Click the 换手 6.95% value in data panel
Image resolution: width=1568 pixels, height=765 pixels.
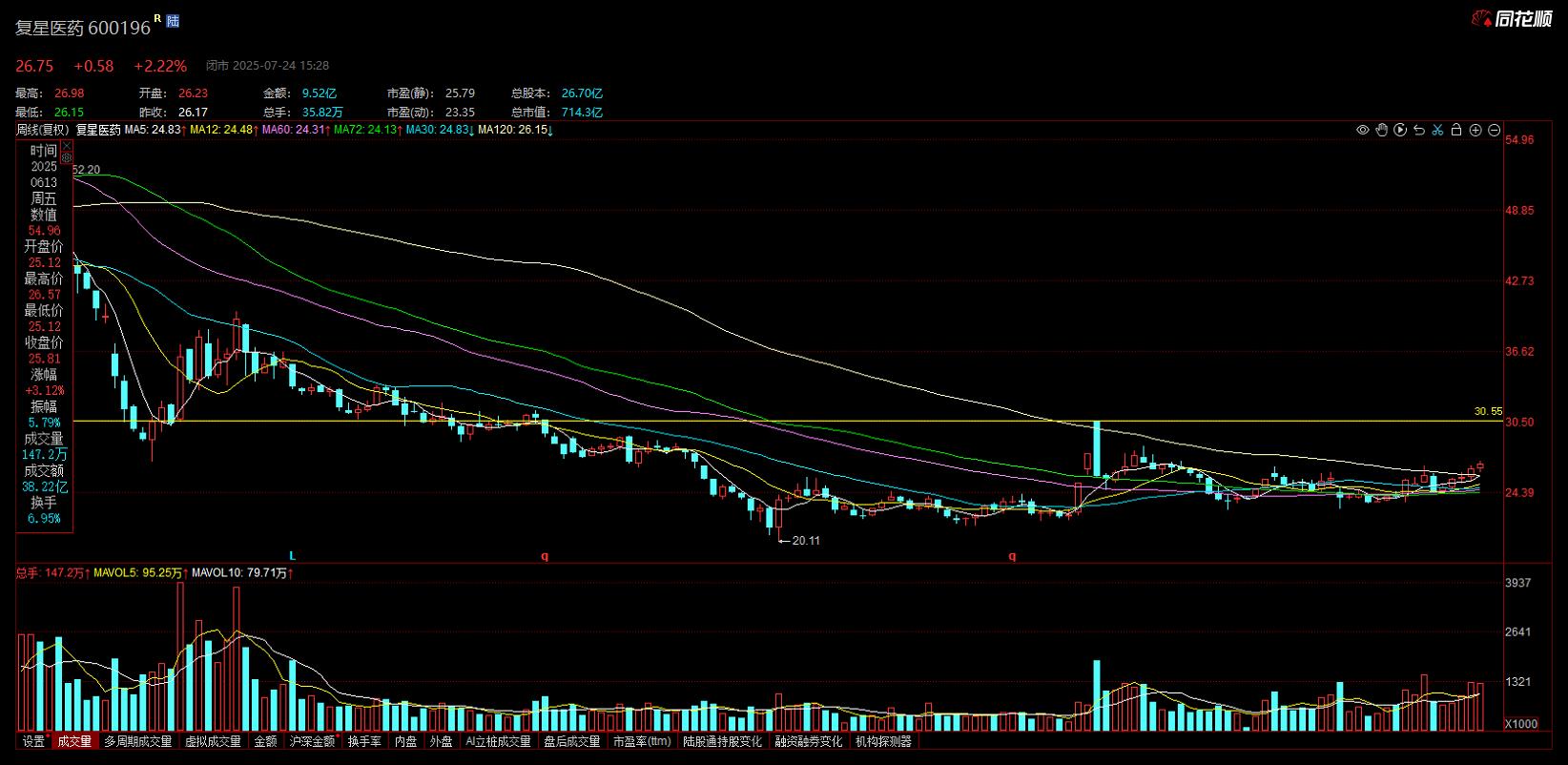(x=44, y=519)
